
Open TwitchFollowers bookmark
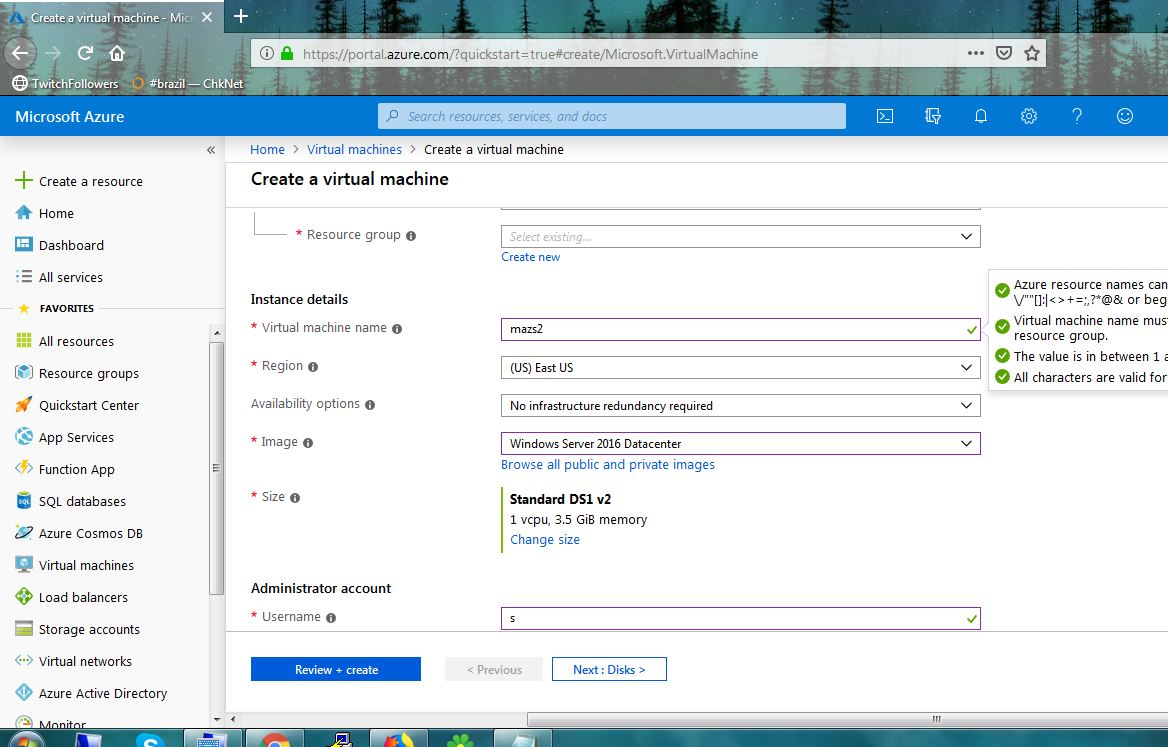pyautogui.click(x=66, y=83)
